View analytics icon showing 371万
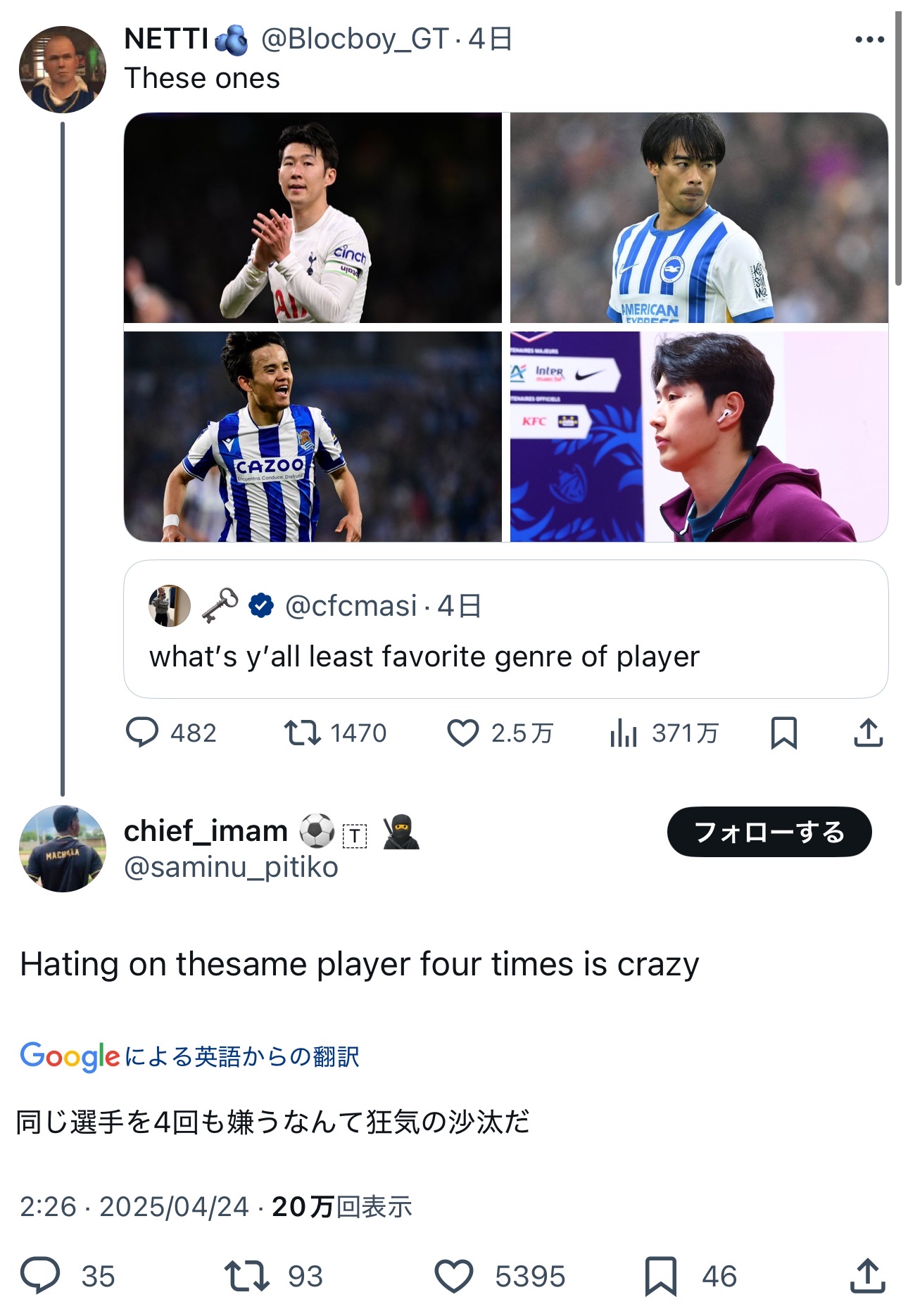Screen dimensions: 908x1316 pos(624,733)
